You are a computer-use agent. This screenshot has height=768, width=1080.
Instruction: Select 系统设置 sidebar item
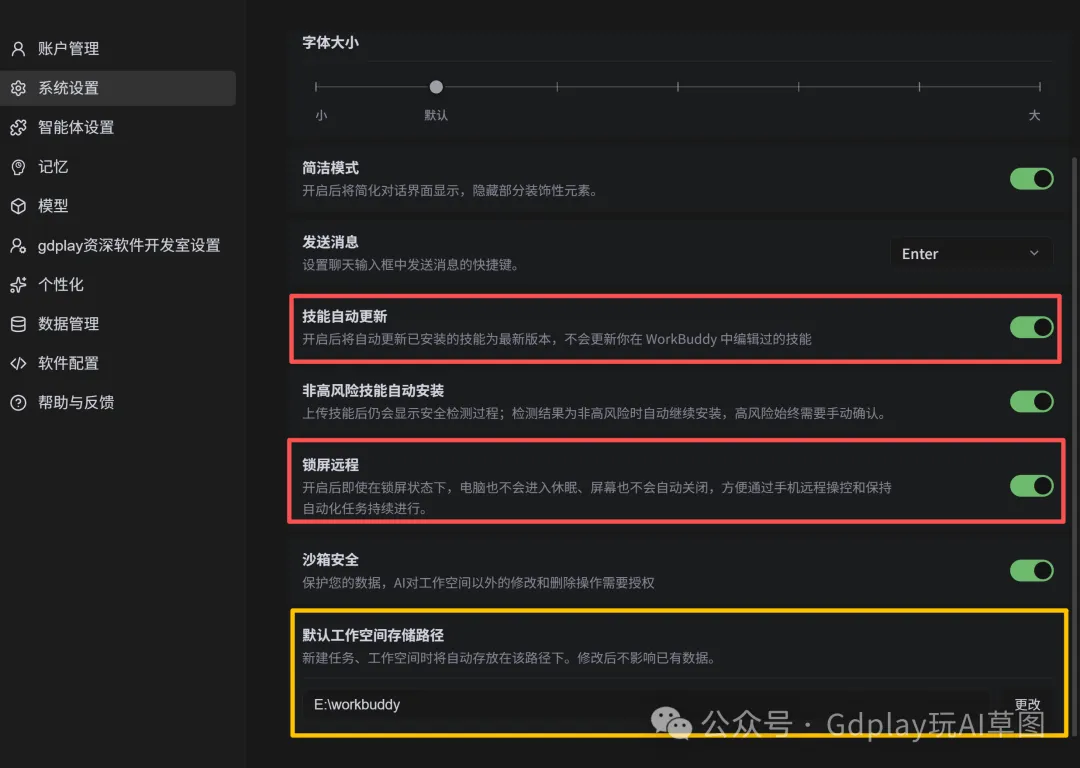click(118, 88)
